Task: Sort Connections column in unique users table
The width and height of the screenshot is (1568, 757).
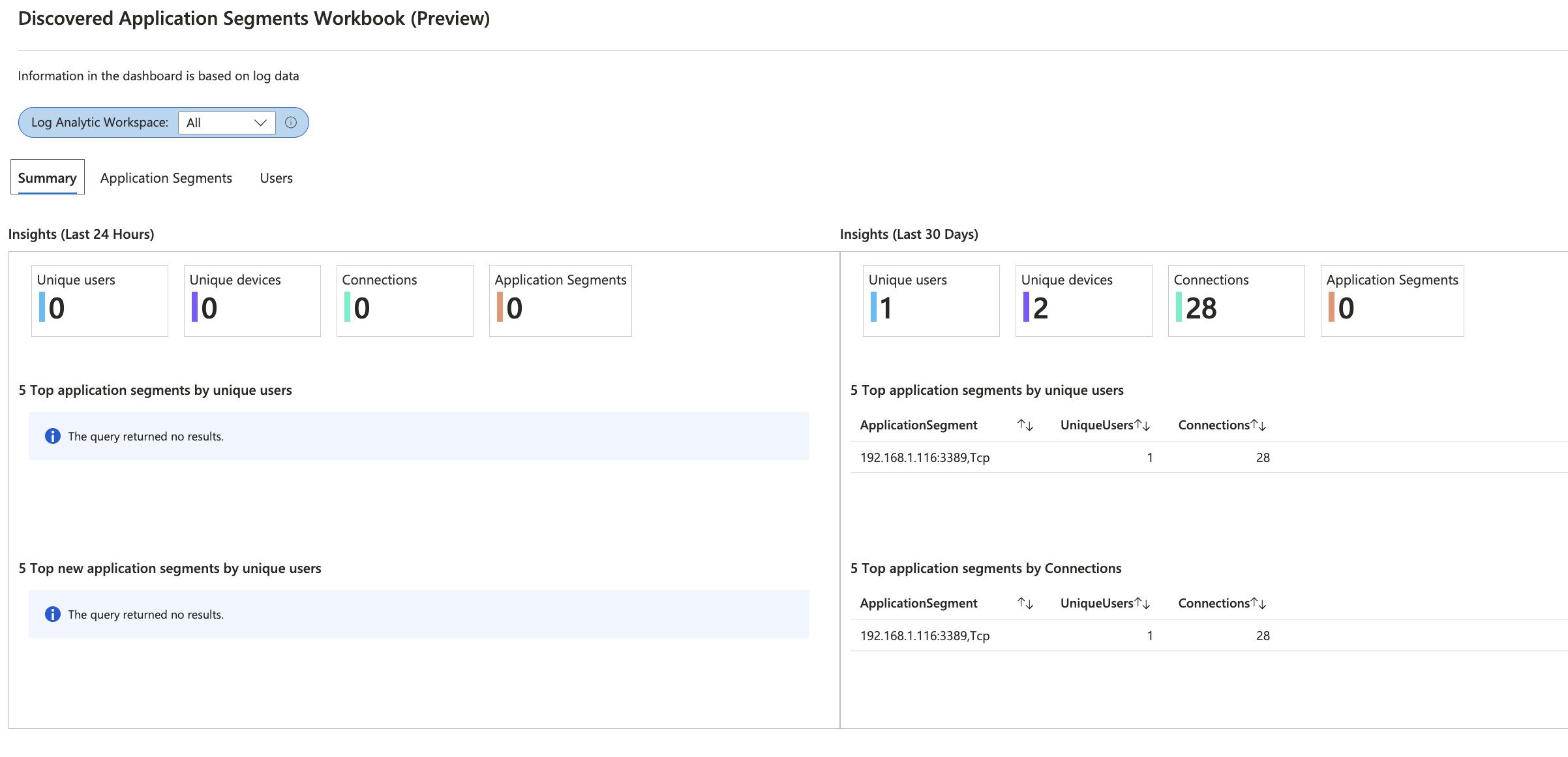Action: click(1258, 425)
